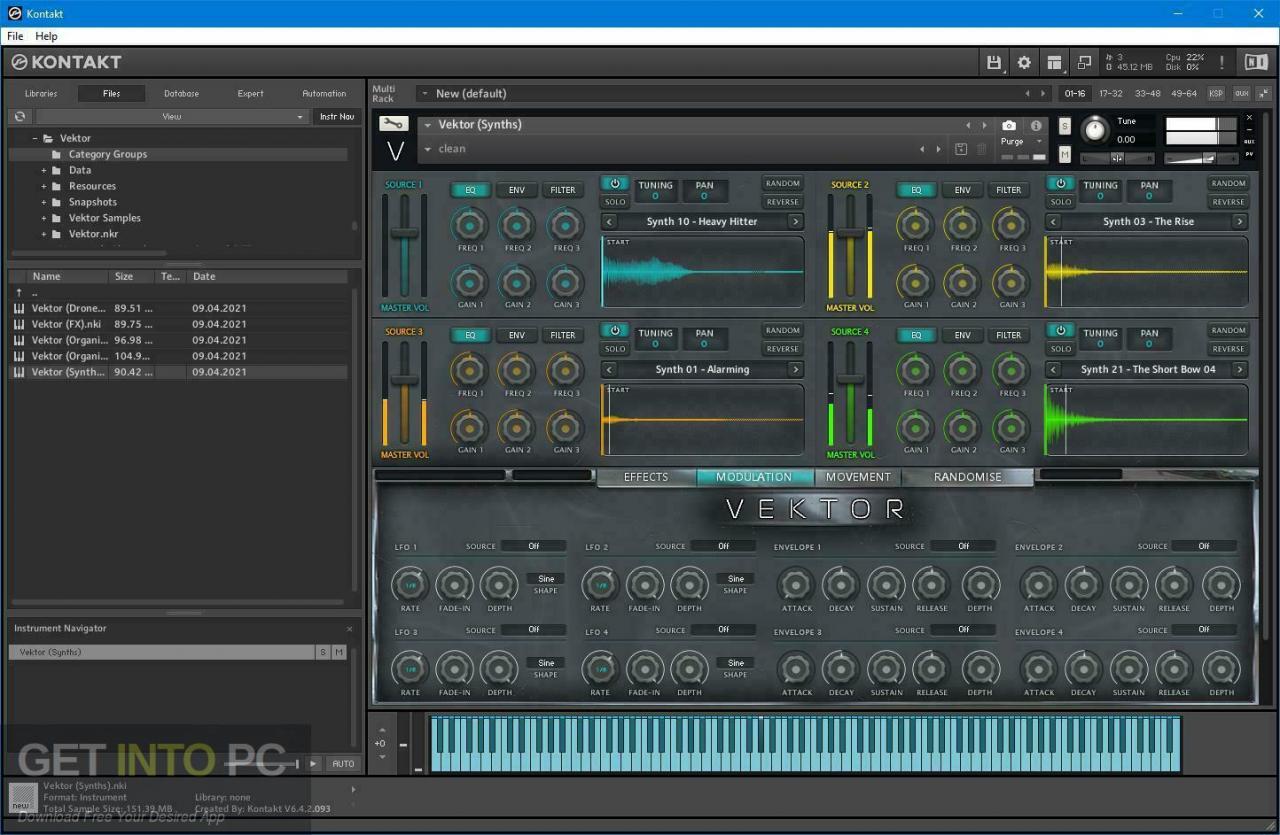The image size is (1280, 835).
Task: Open the New (default) multi dropdown
Action: tap(424, 94)
